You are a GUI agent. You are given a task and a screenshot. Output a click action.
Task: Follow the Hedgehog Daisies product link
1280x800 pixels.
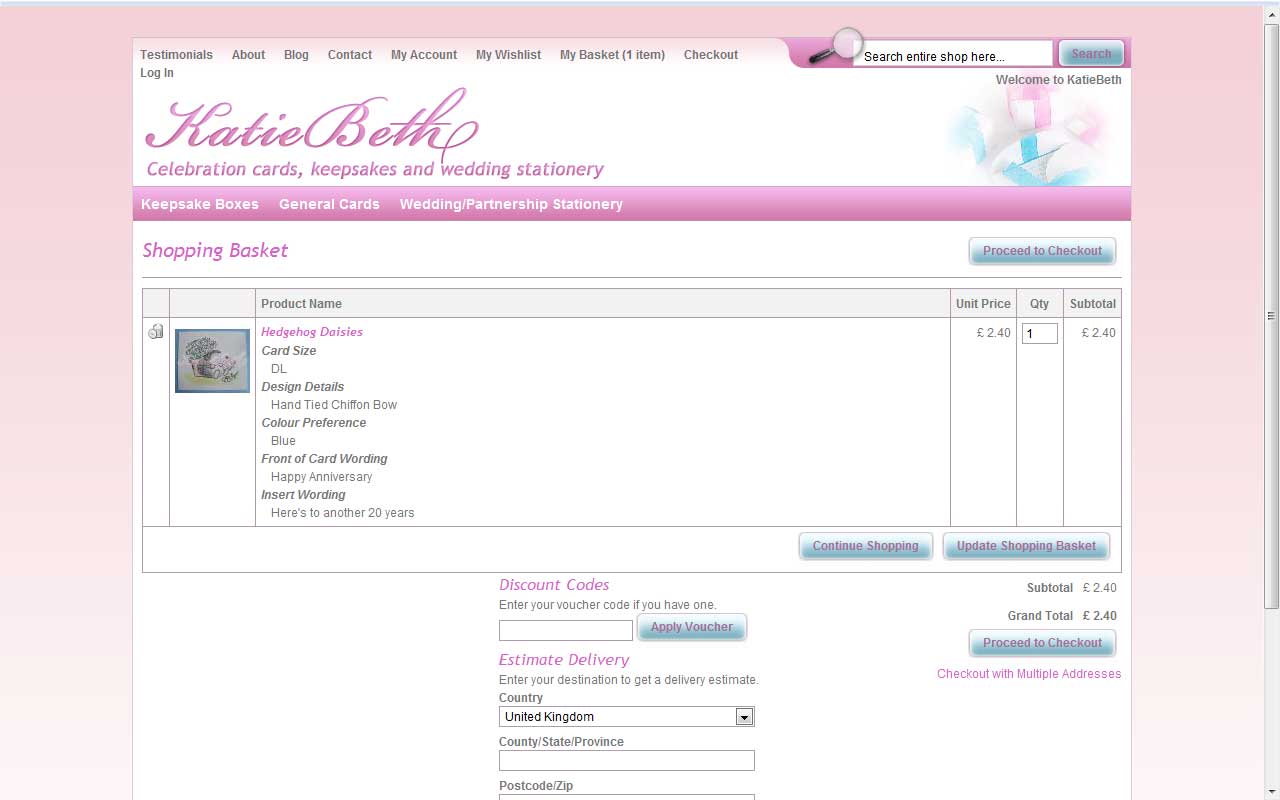[312, 332]
